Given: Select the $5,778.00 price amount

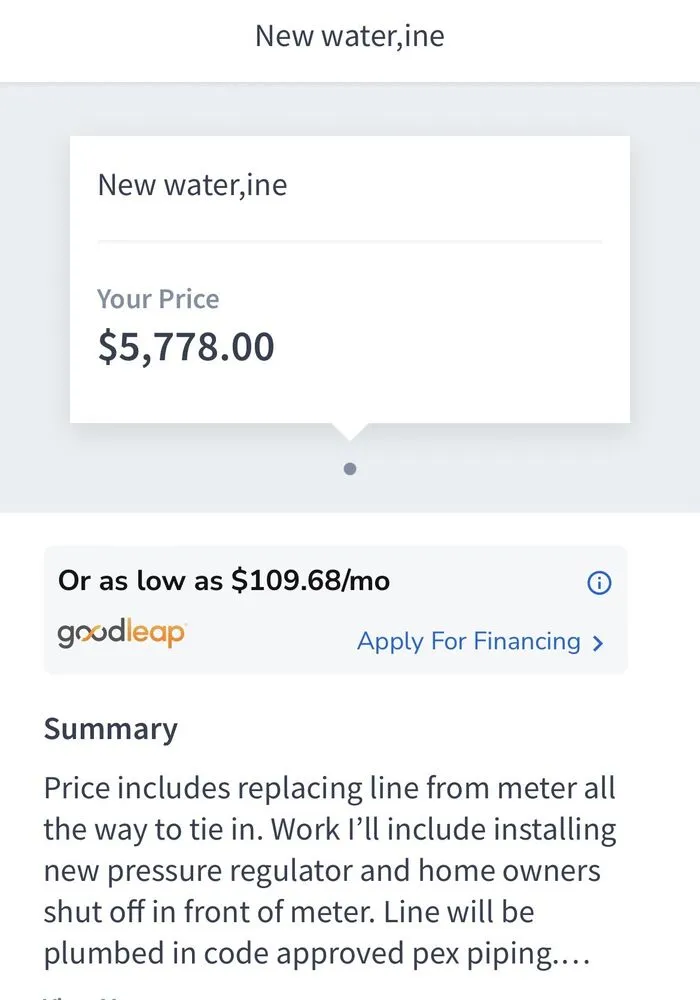Looking at the screenshot, I should coord(185,346).
